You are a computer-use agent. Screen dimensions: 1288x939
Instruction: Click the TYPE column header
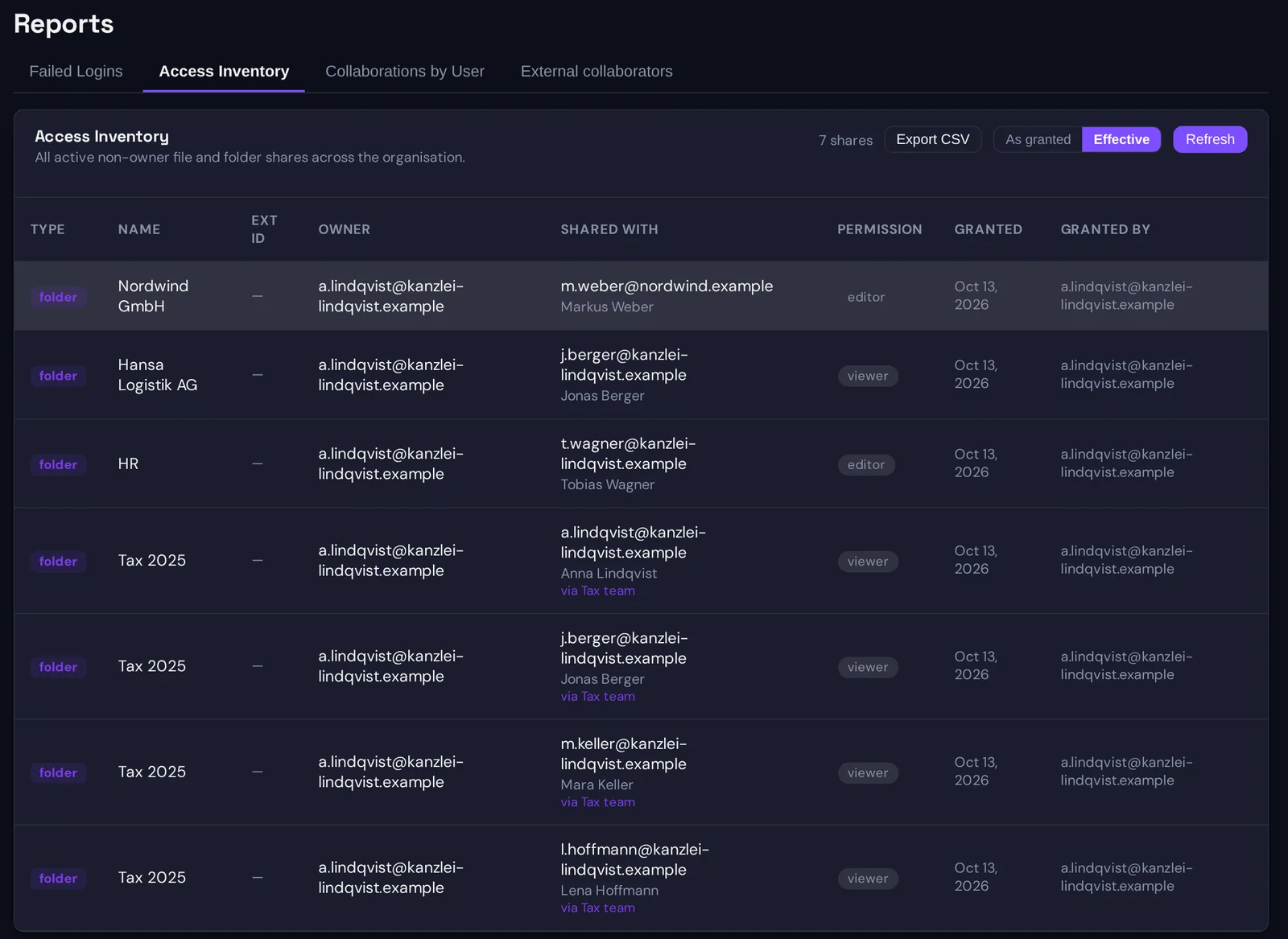pos(47,229)
